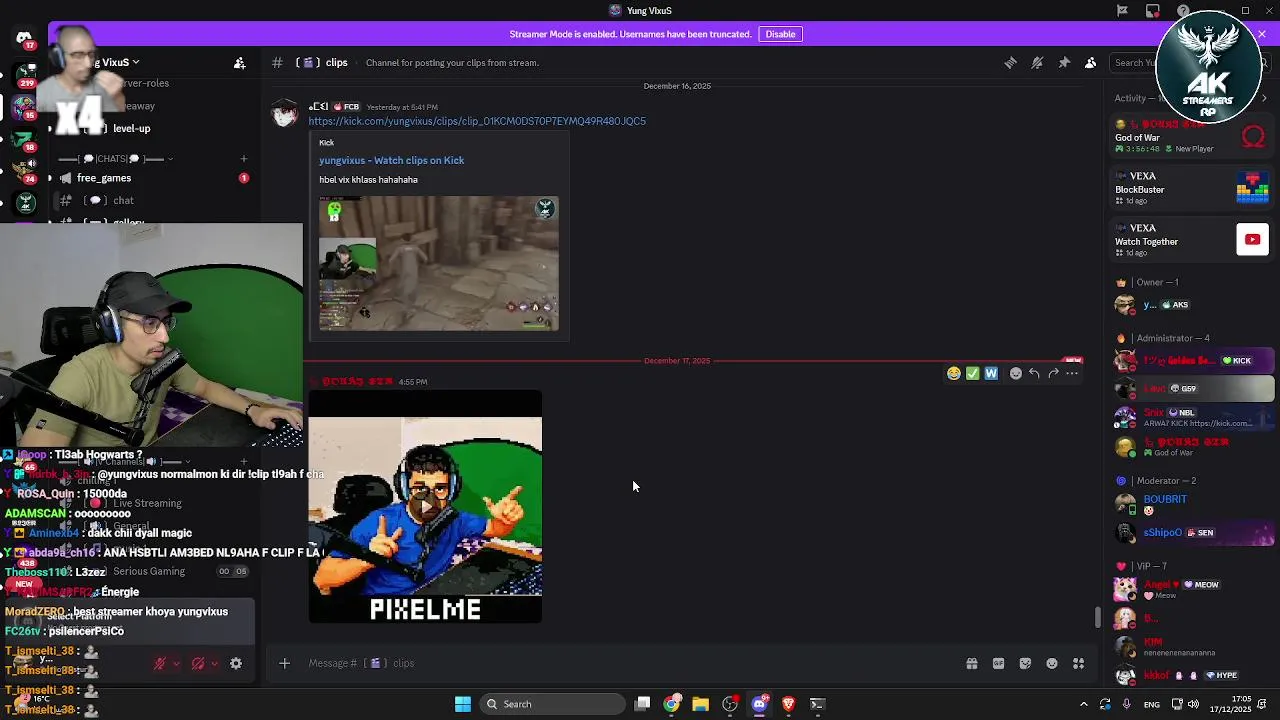The height and width of the screenshot is (720, 1280).
Task: Open Brave browser from taskbar
Action: point(788,704)
